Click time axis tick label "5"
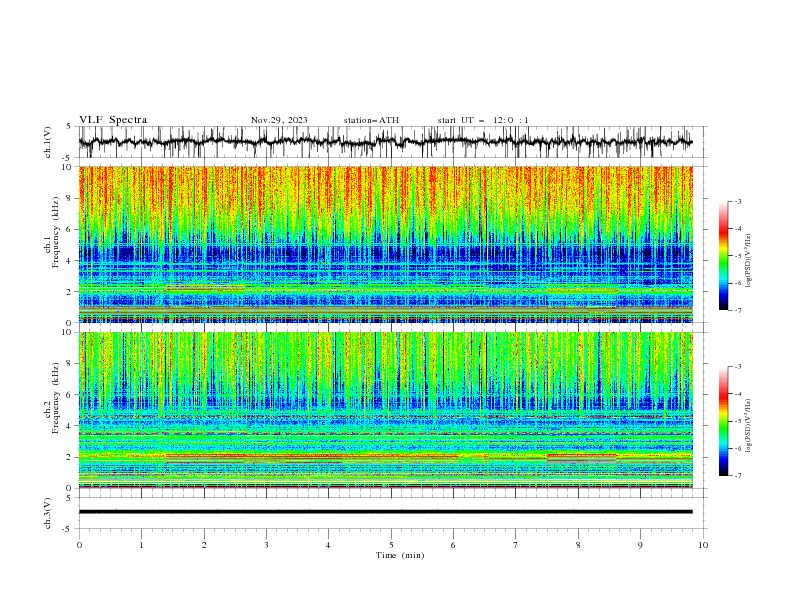The image size is (792, 612). pyautogui.click(x=391, y=545)
